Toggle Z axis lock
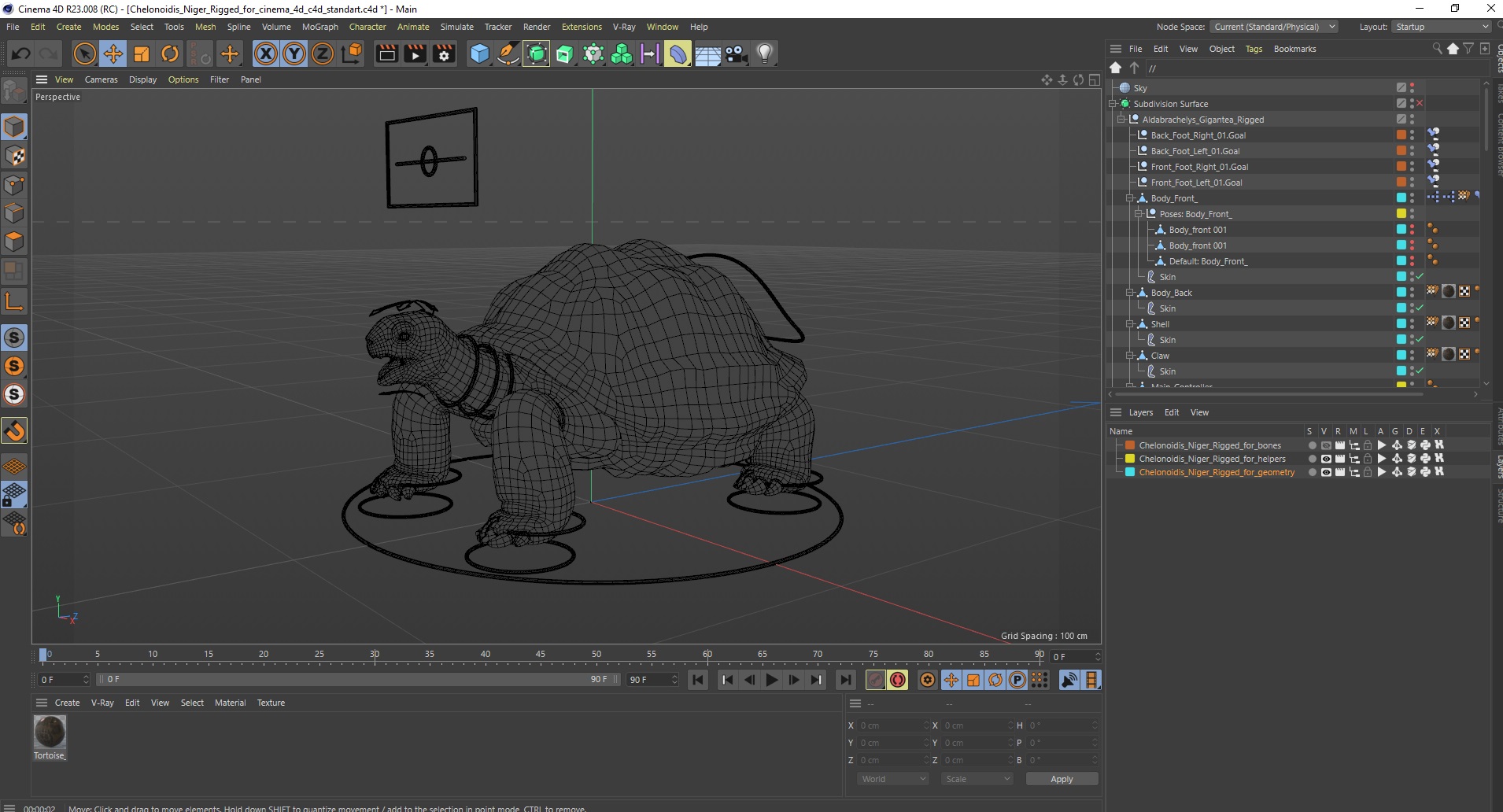 [323, 54]
